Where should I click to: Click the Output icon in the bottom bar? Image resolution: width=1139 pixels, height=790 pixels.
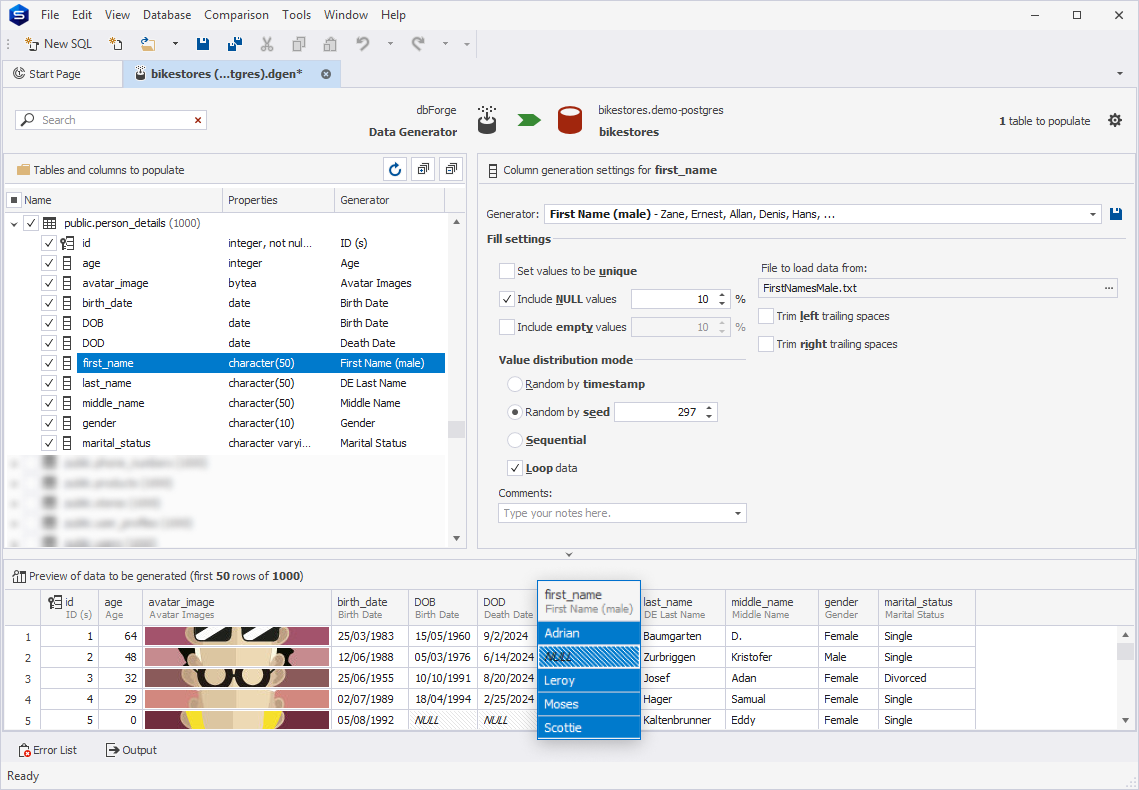point(113,750)
